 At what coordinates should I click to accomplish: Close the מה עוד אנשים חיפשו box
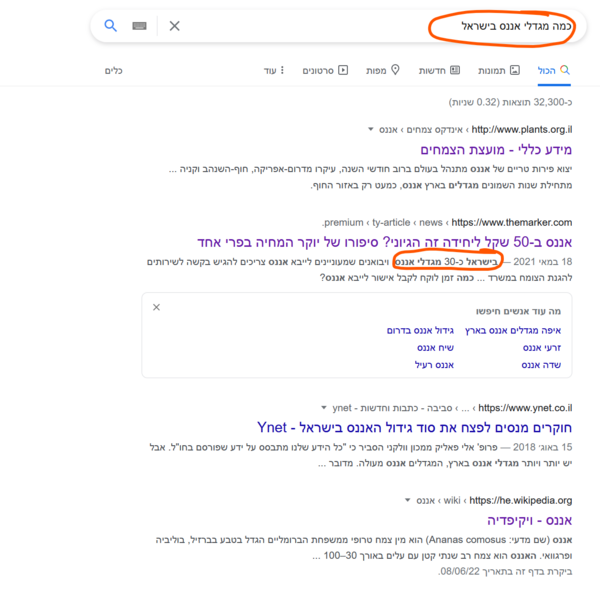(157, 307)
